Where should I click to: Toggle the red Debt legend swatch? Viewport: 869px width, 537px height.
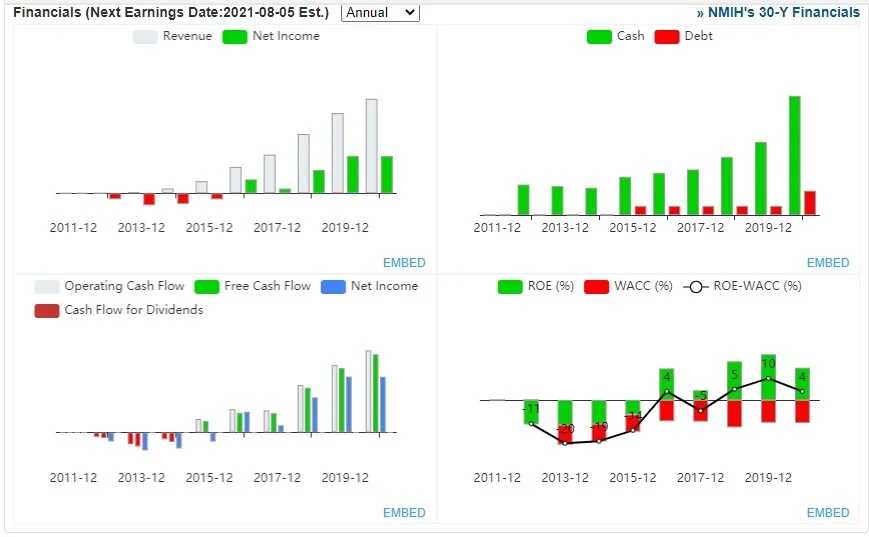667,37
